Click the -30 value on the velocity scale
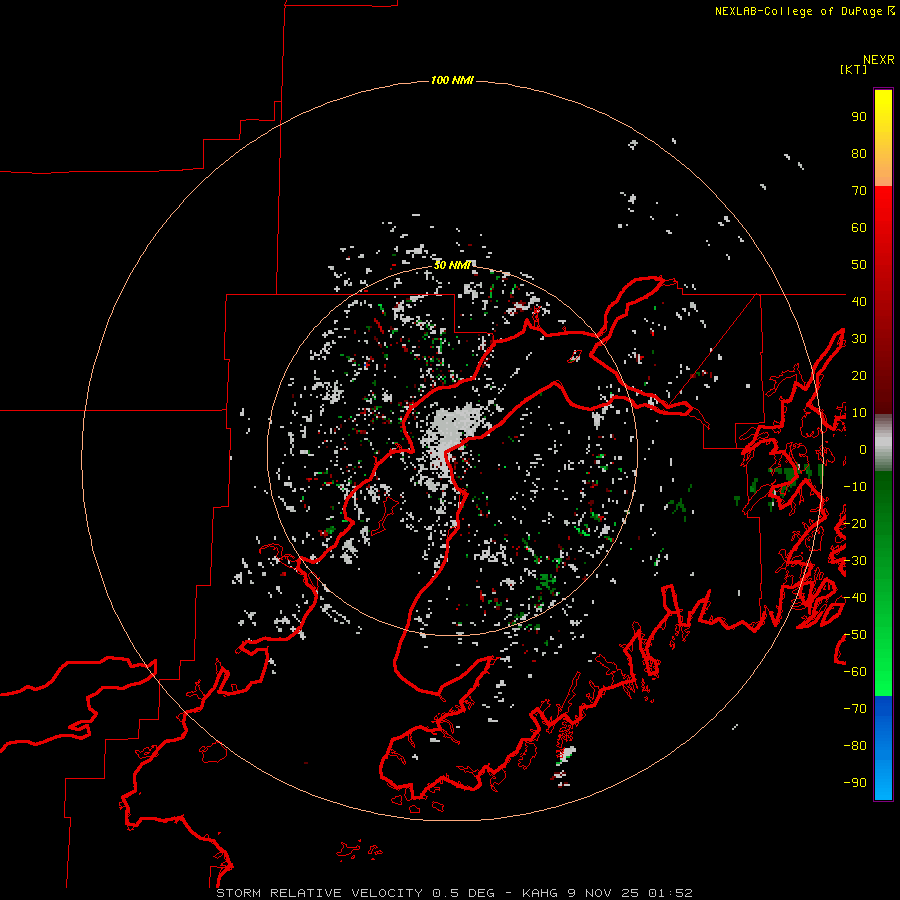 [855, 561]
